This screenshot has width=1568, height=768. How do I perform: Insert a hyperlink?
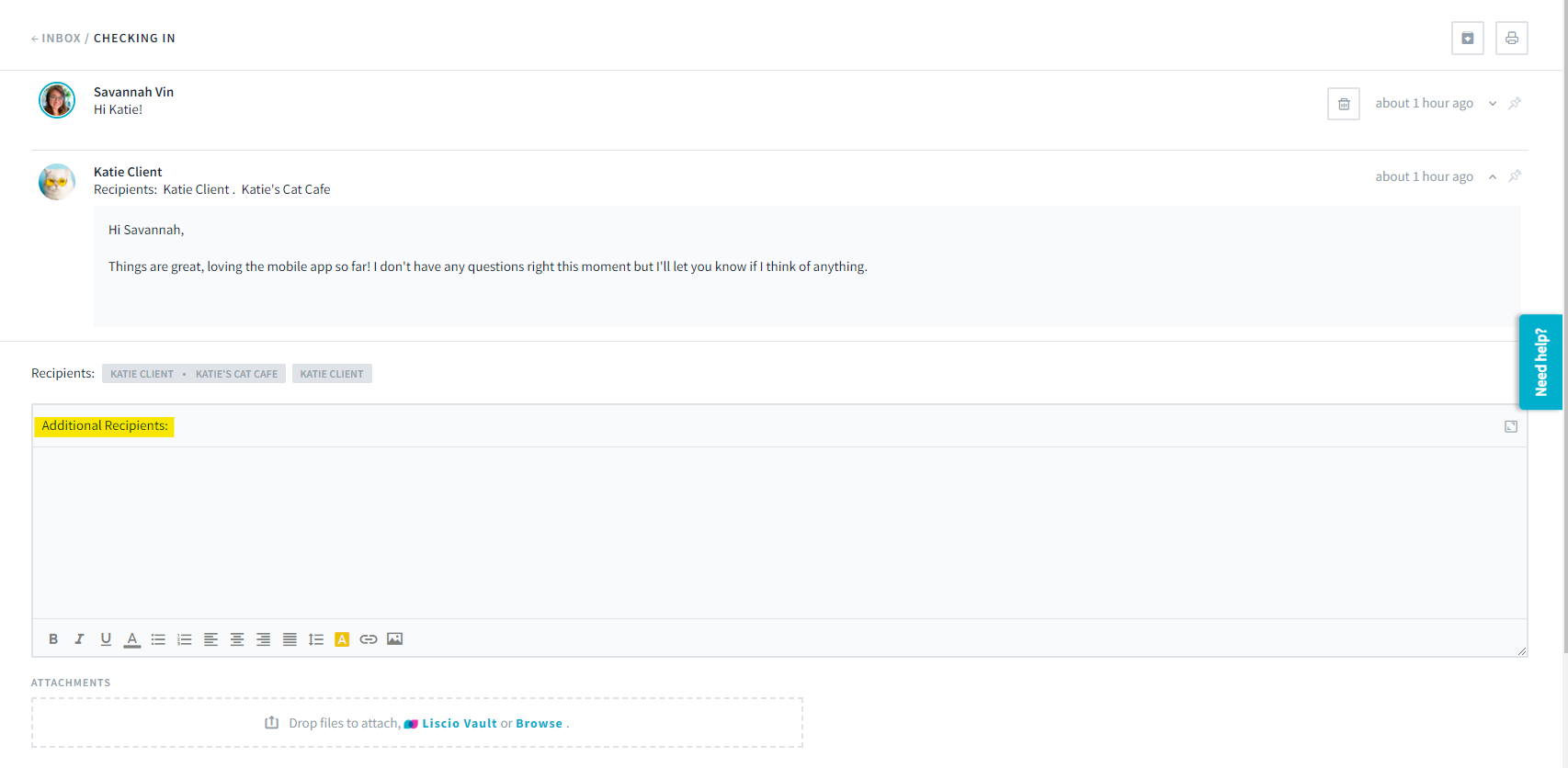[x=369, y=639]
